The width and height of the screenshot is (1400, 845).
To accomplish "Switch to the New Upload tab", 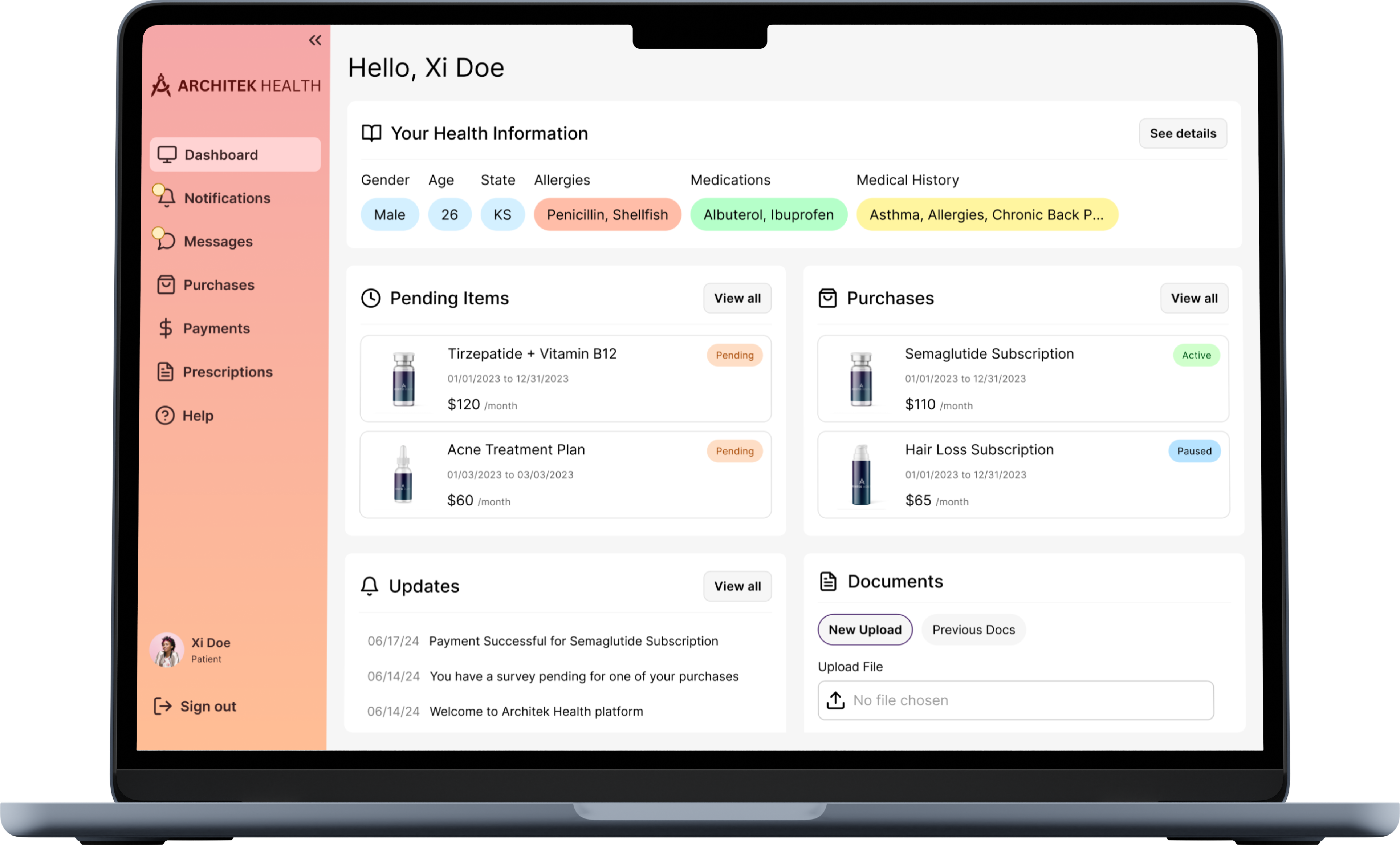I will coord(865,630).
